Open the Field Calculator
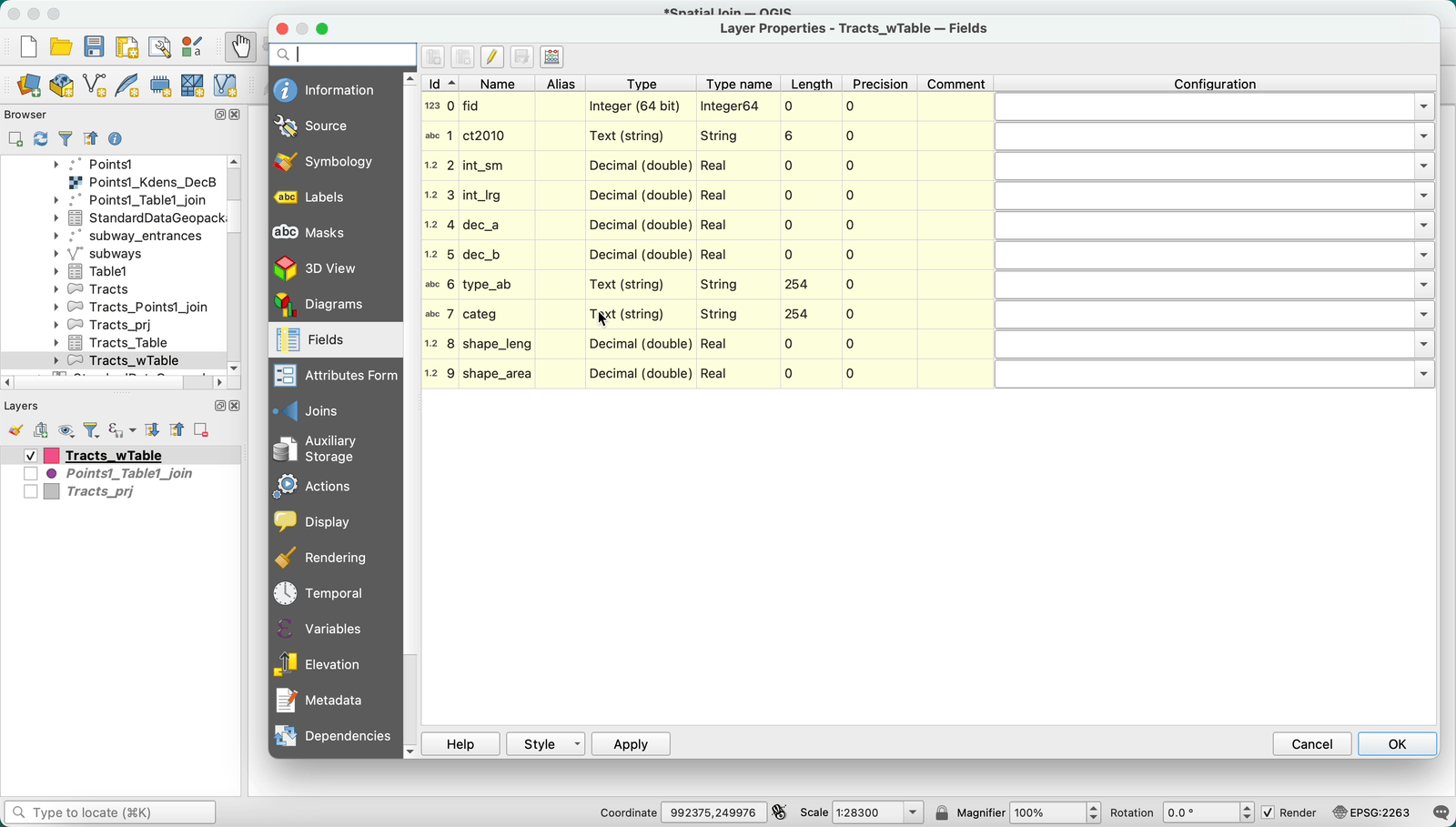Viewport: 1456px width, 827px height. (x=551, y=56)
